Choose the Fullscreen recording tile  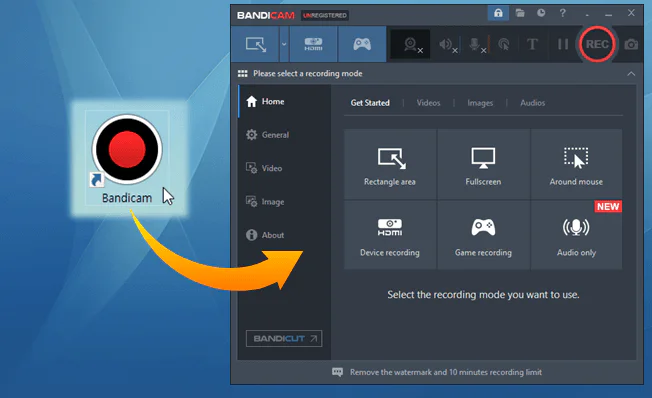(483, 164)
